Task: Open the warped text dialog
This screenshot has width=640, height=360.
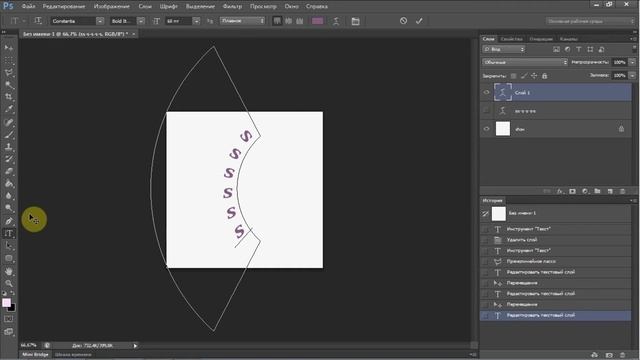Action: [x=336, y=21]
